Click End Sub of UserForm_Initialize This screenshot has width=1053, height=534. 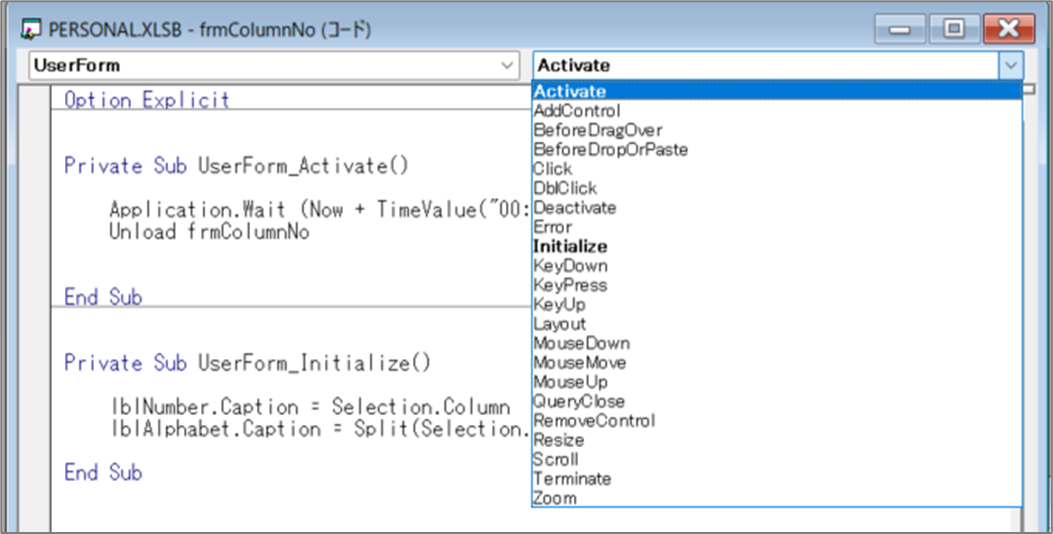[103, 473]
